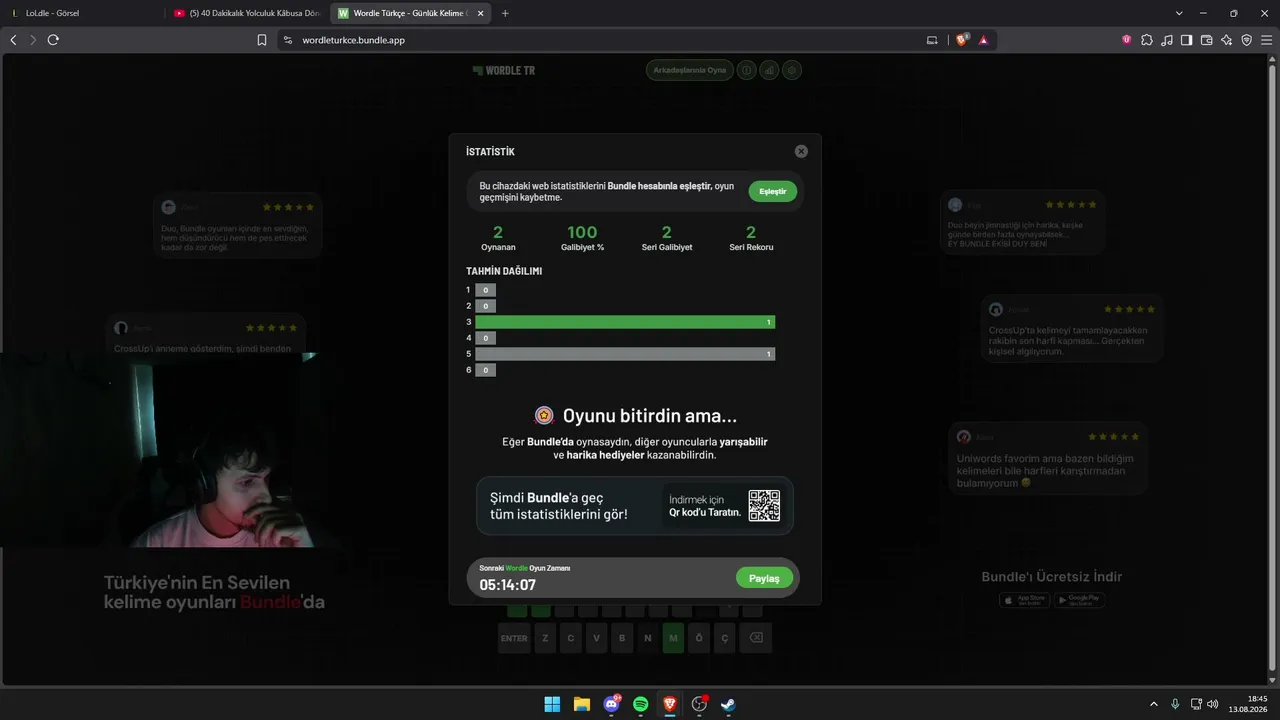Open Brave Rewards triangle icon
1280x720 pixels.
coord(984,40)
